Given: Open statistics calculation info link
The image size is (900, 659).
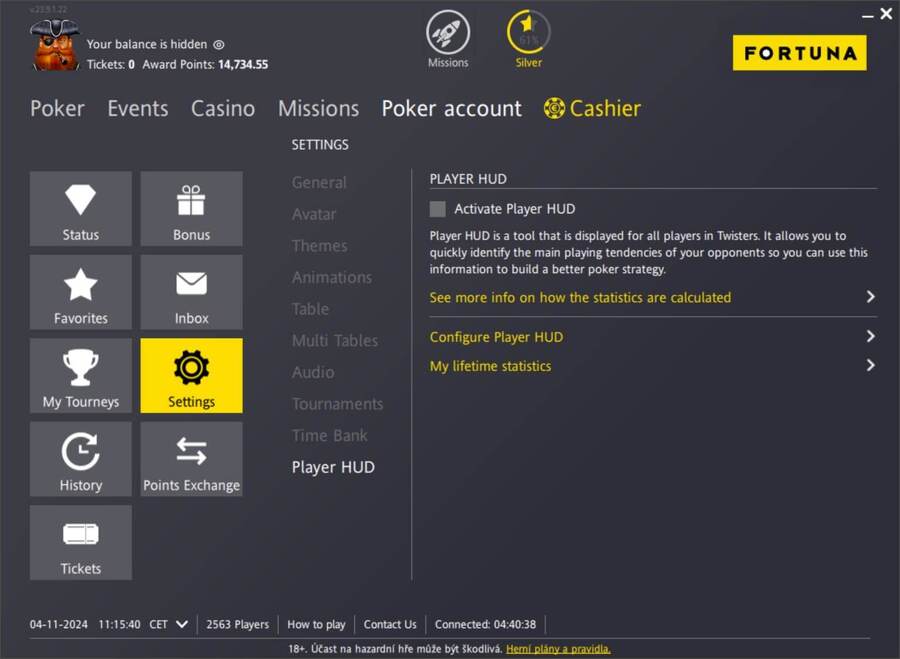Looking at the screenshot, I should 580,297.
